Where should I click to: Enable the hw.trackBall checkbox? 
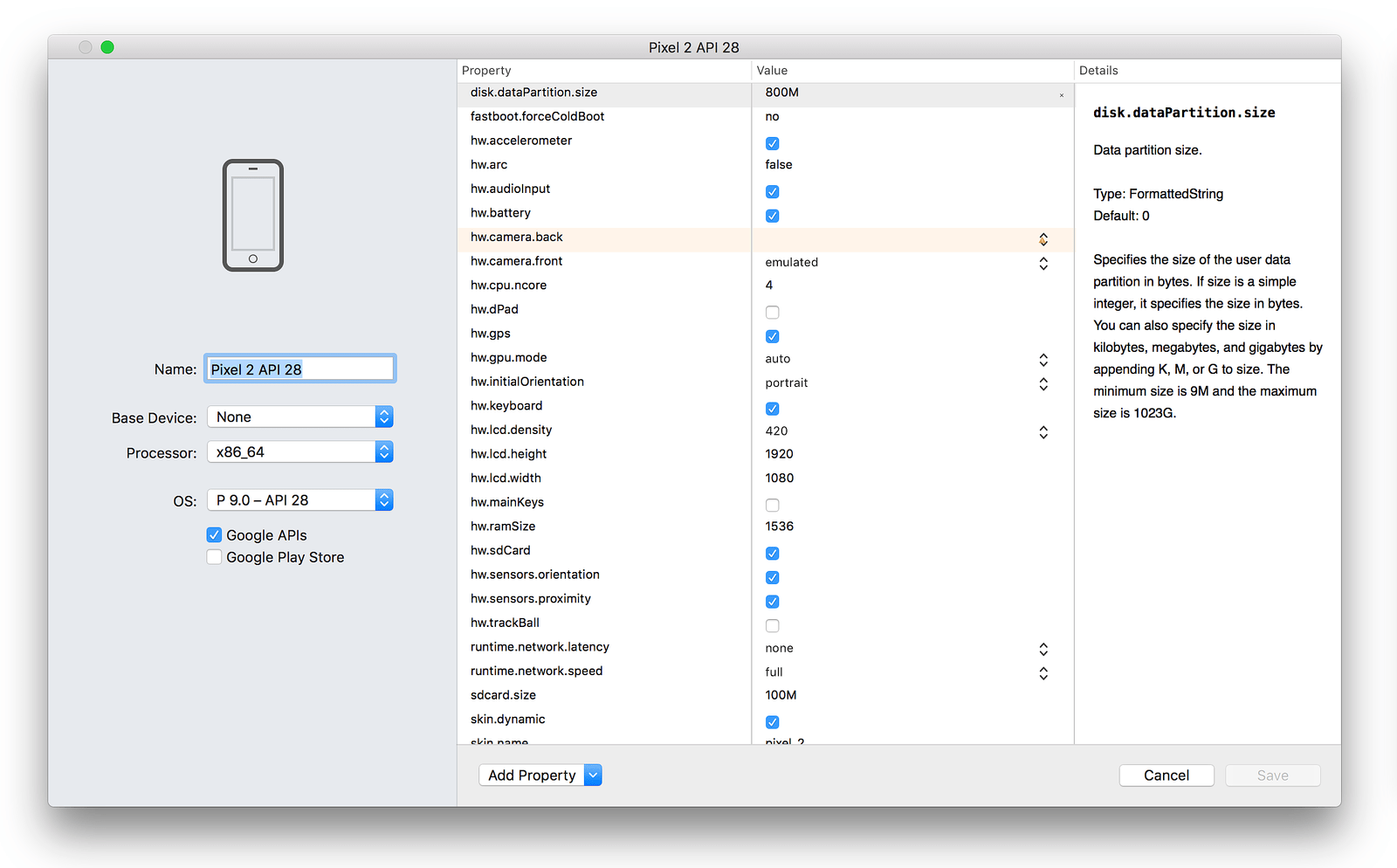[772, 625]
